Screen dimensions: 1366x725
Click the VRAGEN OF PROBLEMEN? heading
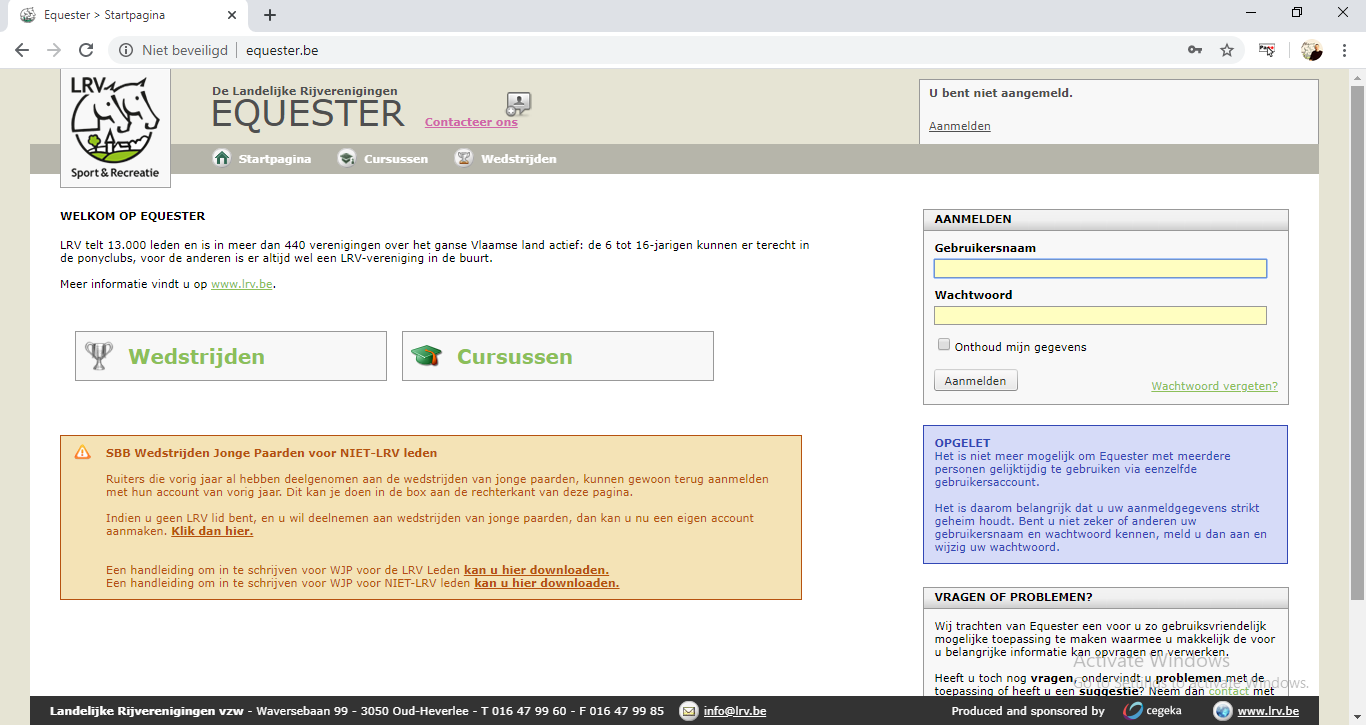tap(1013, 597)
